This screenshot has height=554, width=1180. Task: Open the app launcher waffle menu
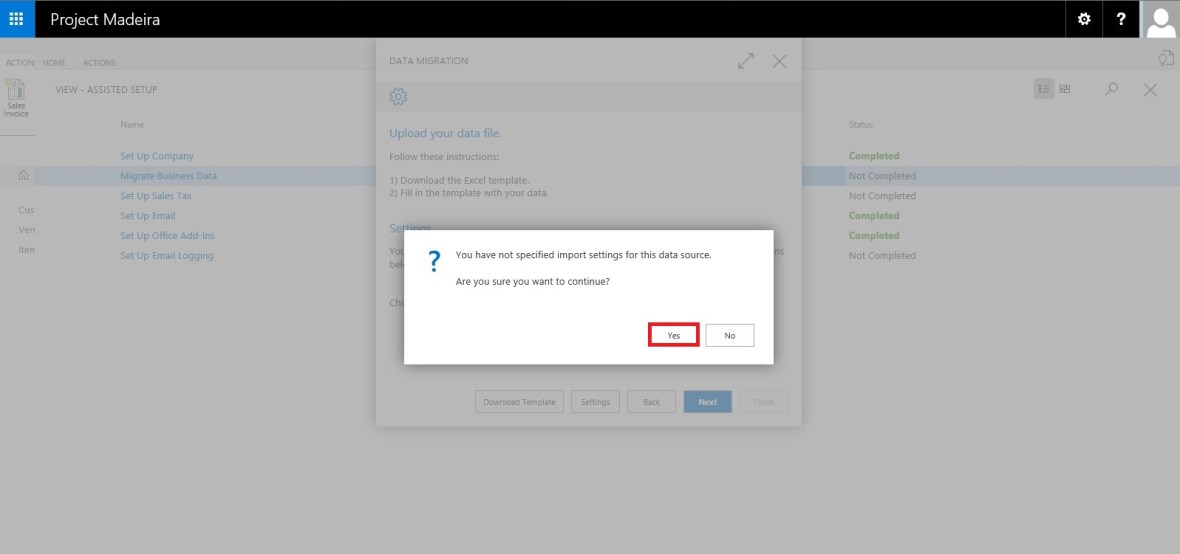tap(16, 19)
